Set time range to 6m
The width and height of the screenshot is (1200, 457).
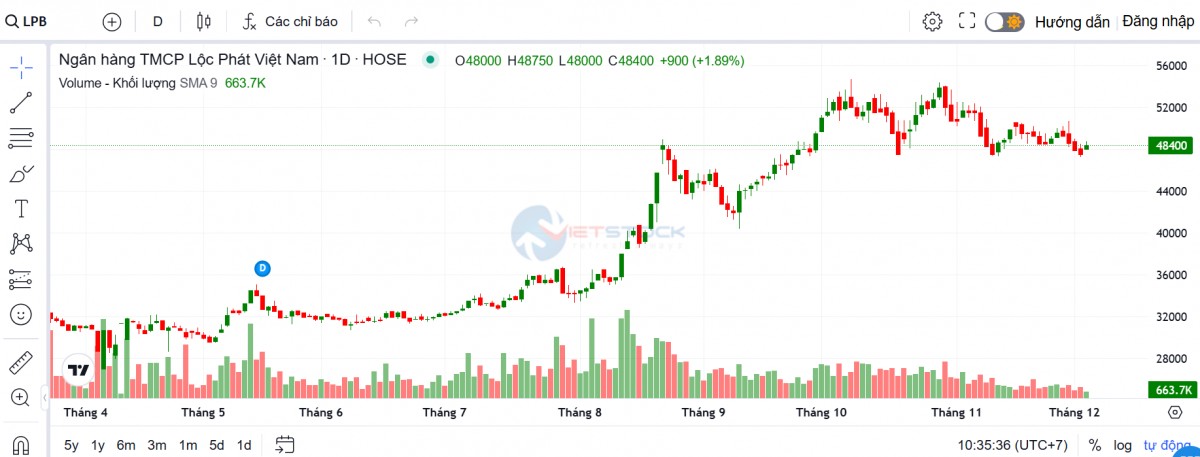(x=126, y=445)
